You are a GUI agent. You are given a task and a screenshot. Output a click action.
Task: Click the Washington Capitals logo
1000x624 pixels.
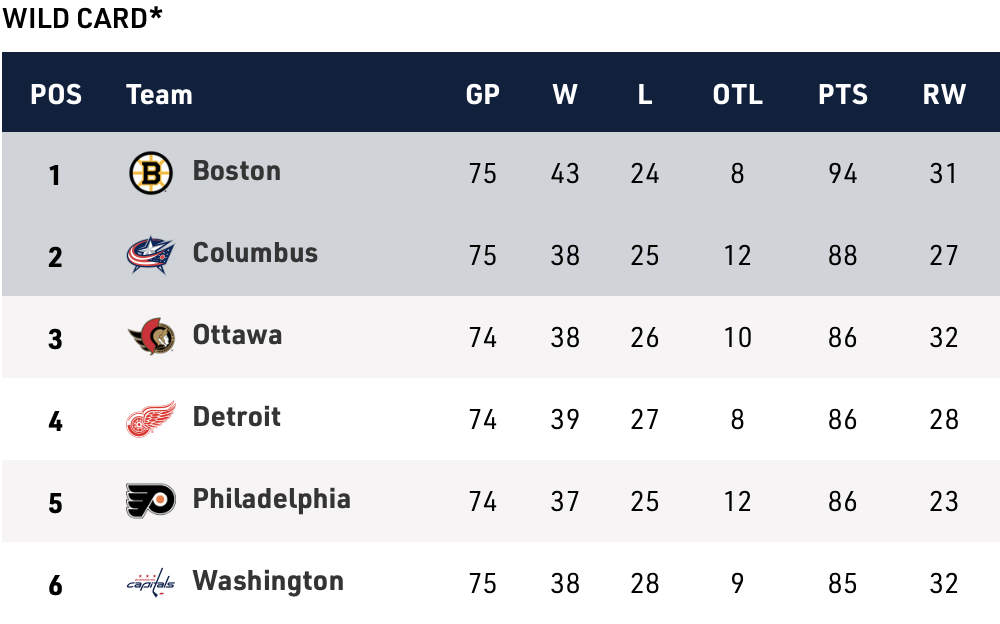[151, 582]
